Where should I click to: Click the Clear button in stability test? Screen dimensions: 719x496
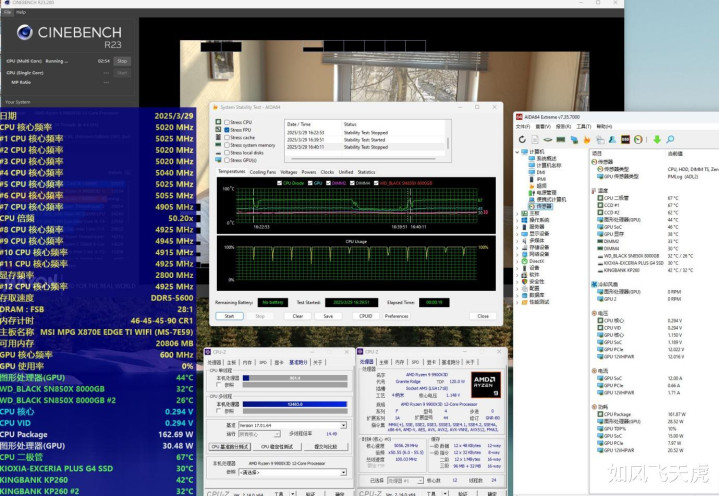[x=298, y=316]
